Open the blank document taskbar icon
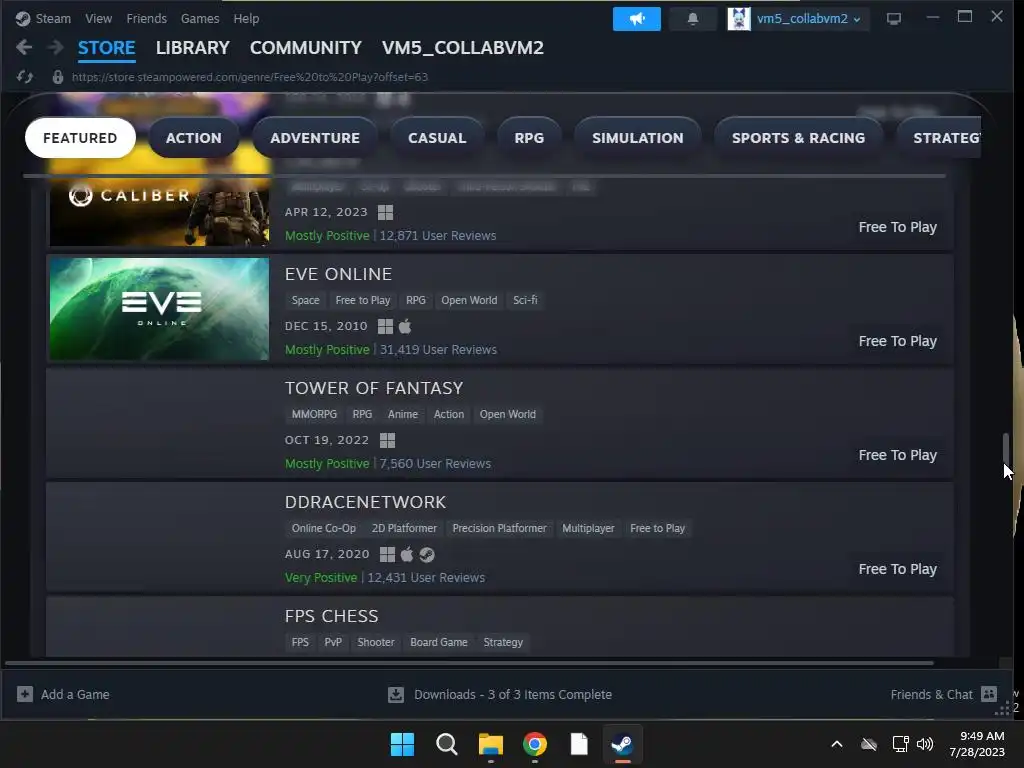 pos(579,744)
